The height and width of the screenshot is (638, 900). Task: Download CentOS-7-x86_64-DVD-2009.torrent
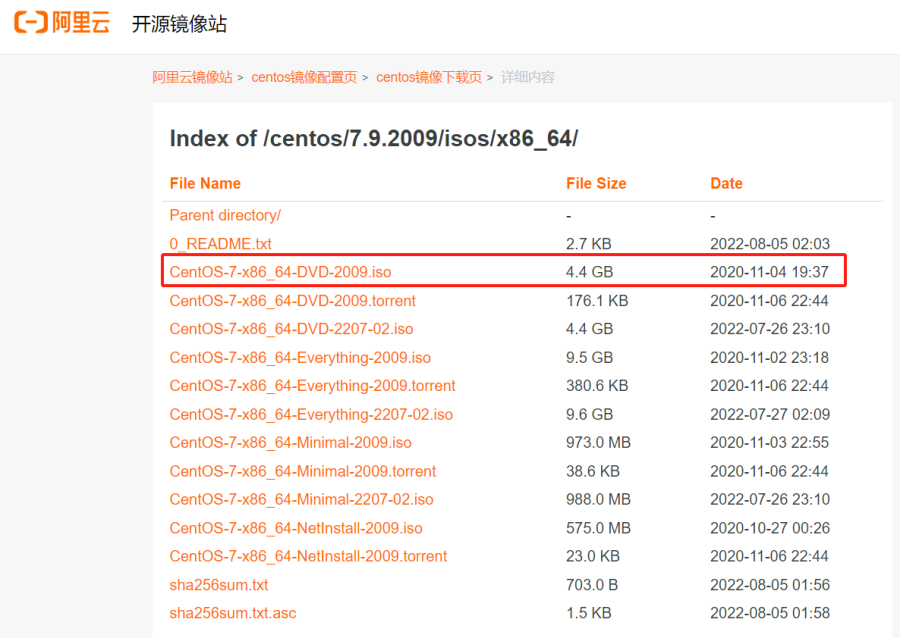point(292,301)
